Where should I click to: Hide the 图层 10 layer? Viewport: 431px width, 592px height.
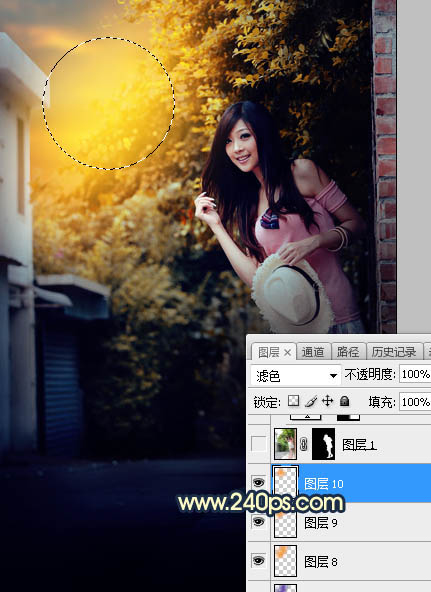pyautogui.click(x=259, y=483)
